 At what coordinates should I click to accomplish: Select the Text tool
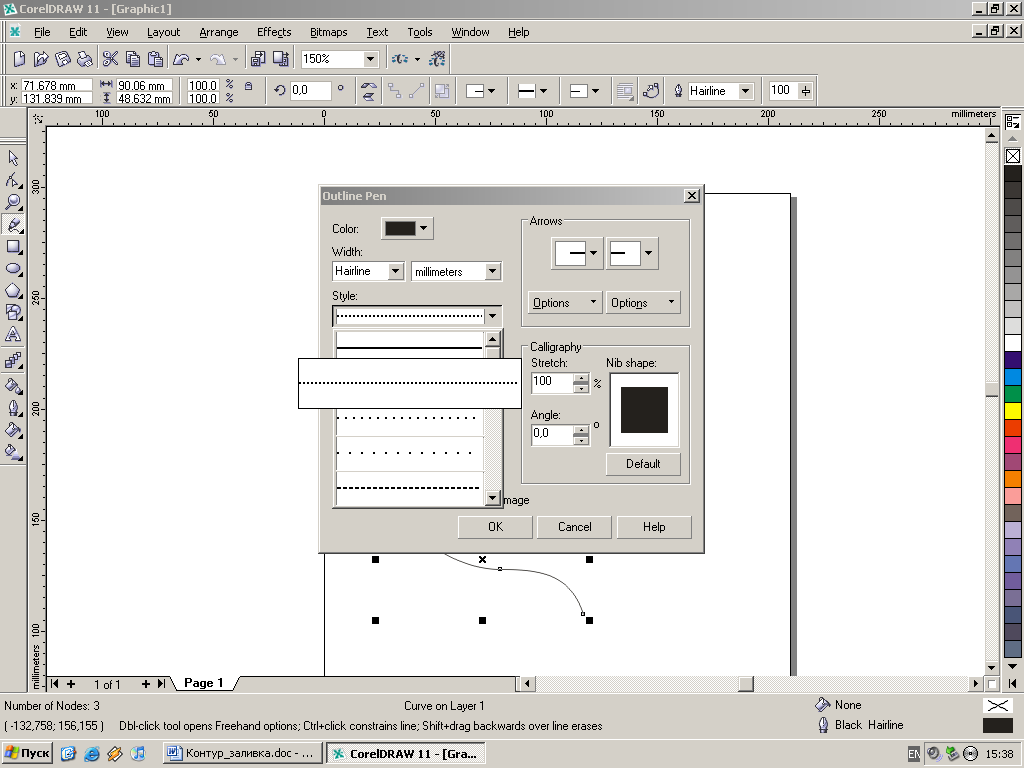tap(13, 335)
